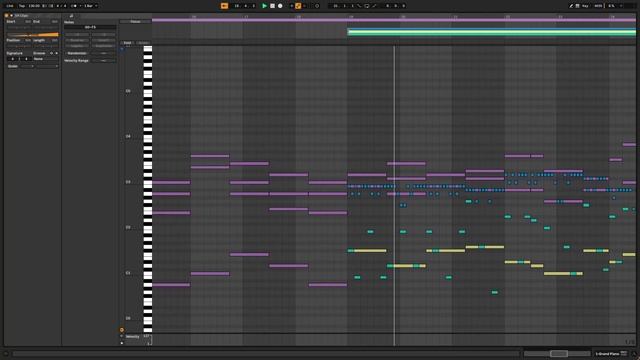Click the Link button at top left

coord(10,6)
